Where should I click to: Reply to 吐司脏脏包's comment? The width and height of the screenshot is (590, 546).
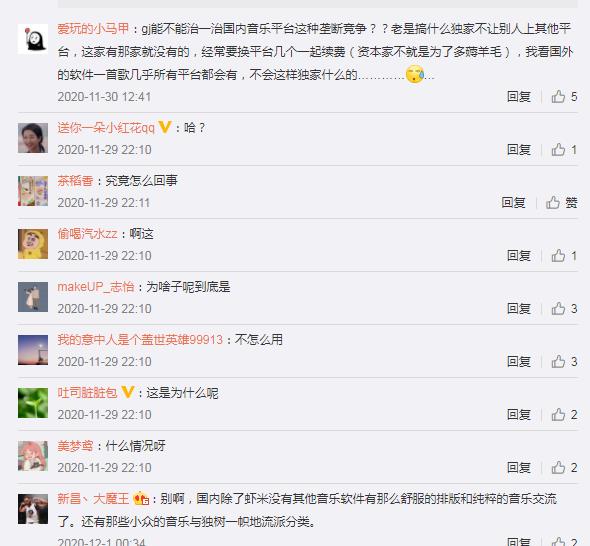[519, 415]
